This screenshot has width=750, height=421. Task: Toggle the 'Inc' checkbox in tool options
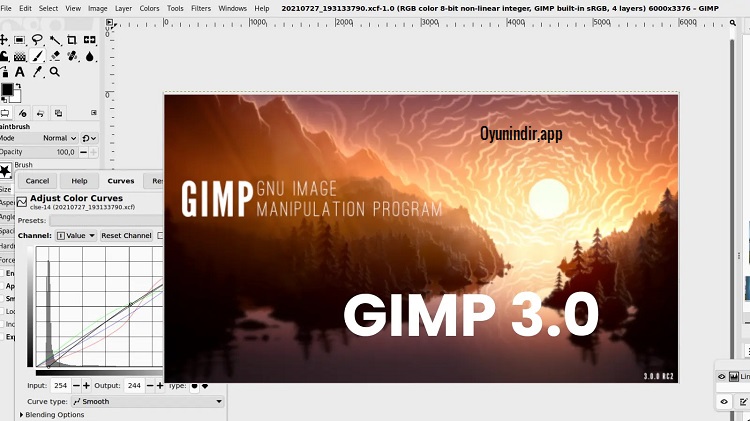[x=1, y=324]
